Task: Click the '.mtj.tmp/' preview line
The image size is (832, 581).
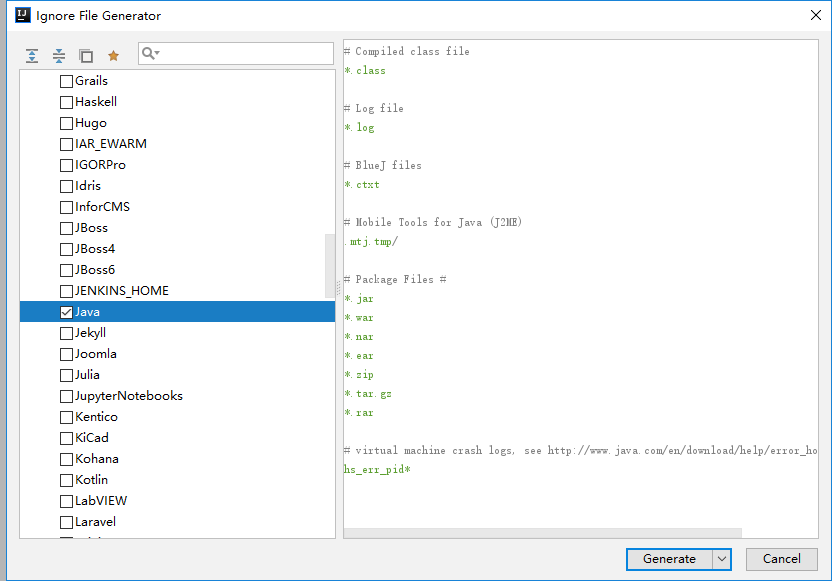Action: [371, 242]
